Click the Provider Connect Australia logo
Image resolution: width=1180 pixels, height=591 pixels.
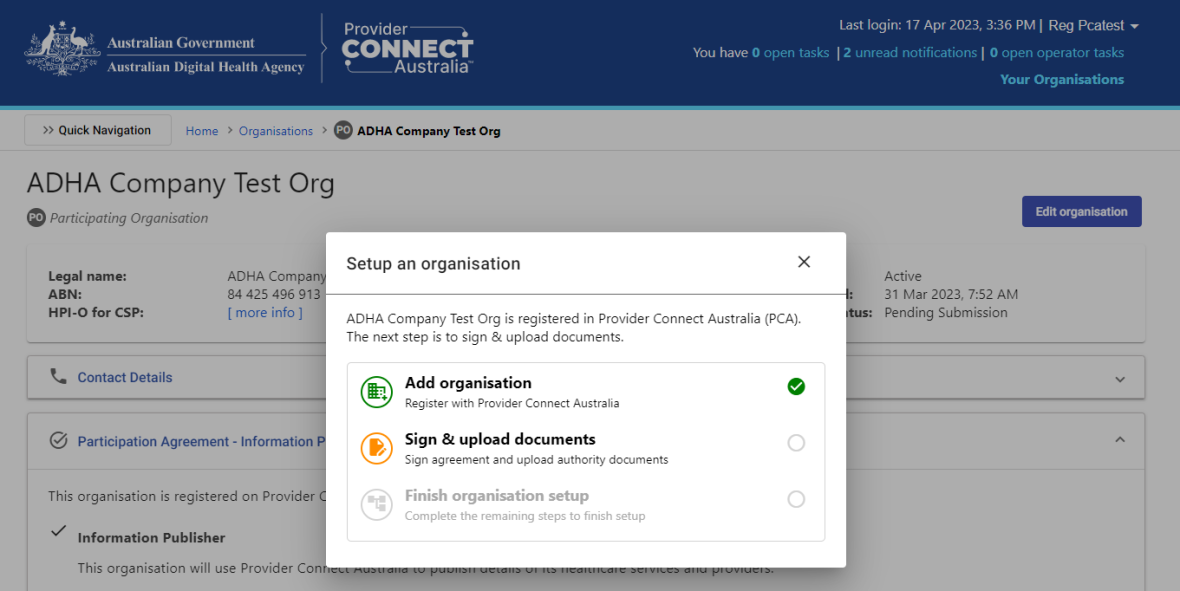coord(408,50)
